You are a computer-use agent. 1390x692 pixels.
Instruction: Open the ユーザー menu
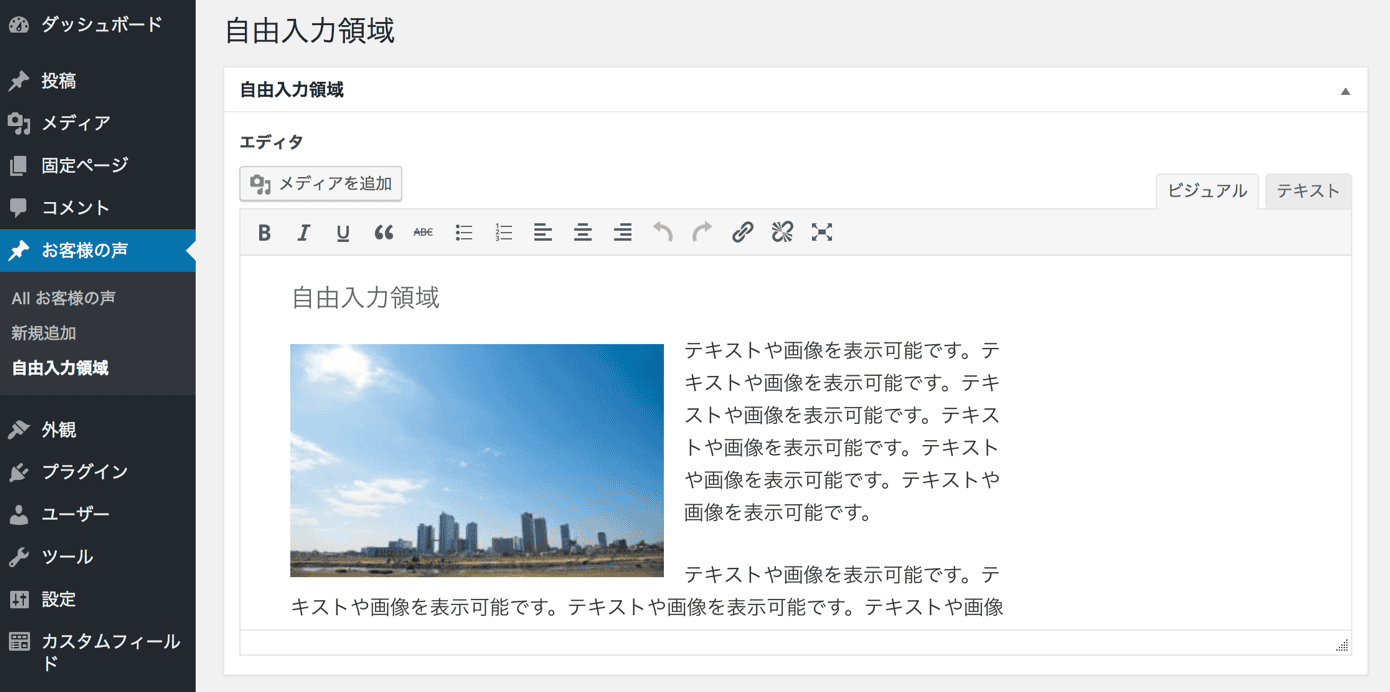click(98, 514)
